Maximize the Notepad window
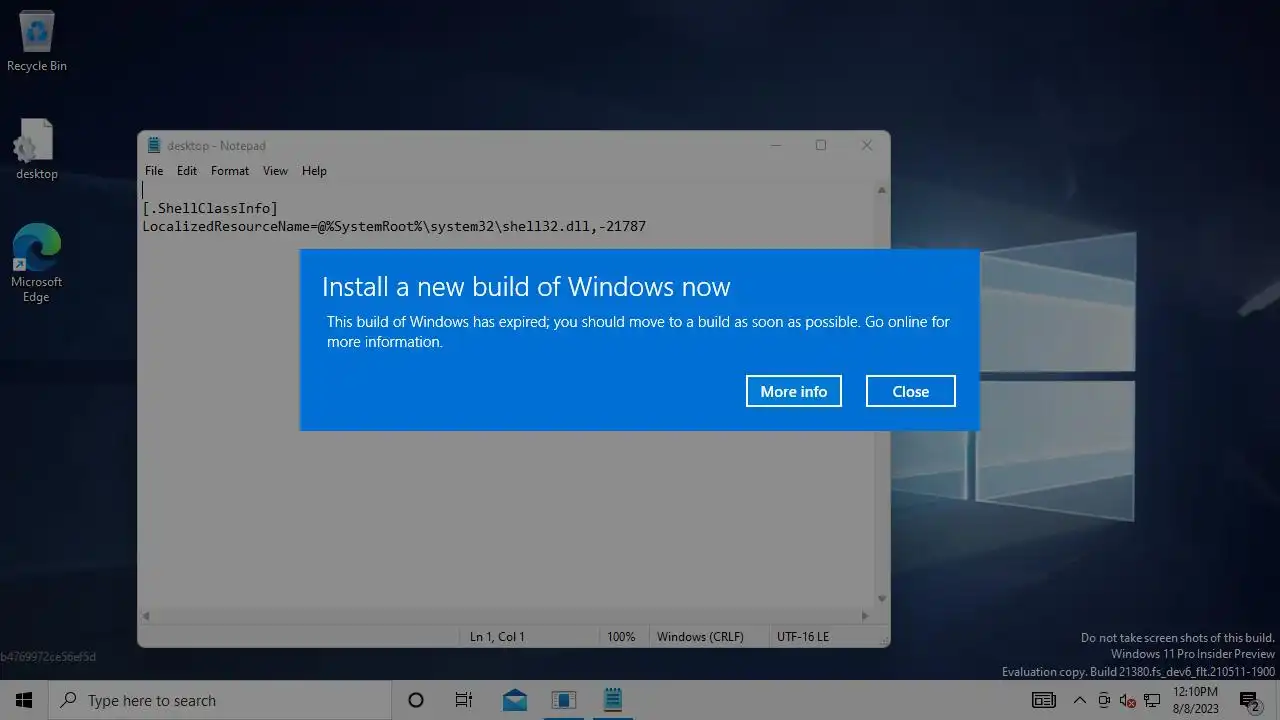1280x720 pixels. tap(821, 145)
